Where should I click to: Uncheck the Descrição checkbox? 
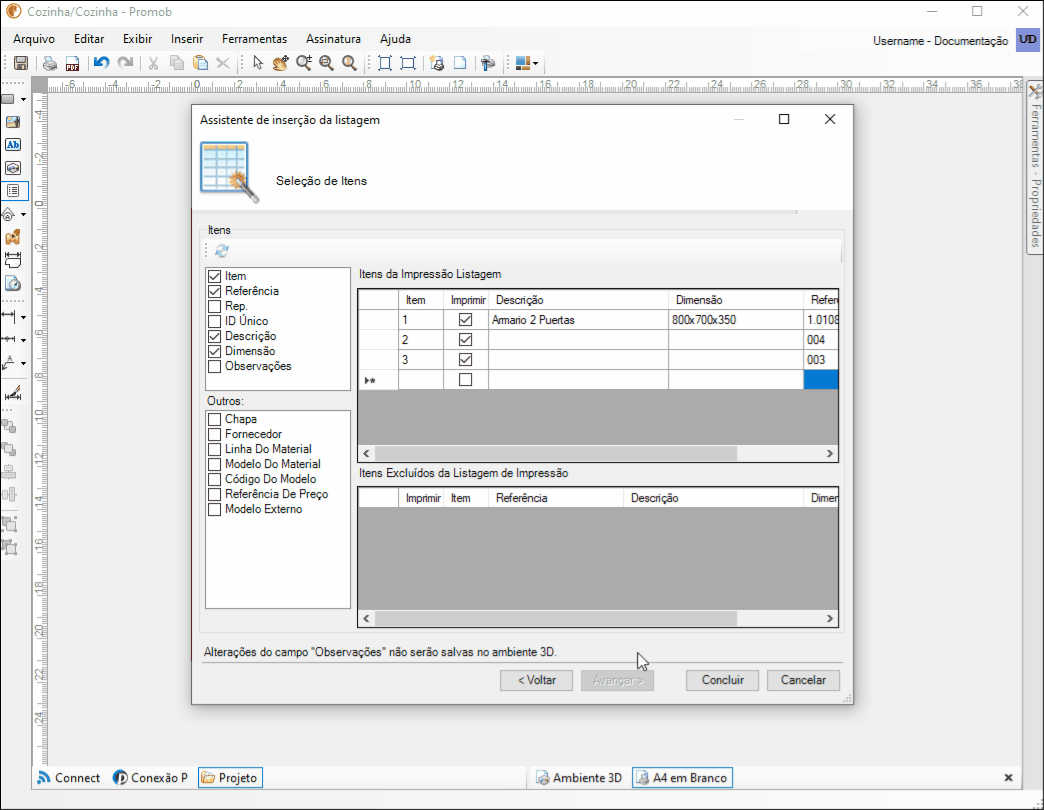(214, 336)
